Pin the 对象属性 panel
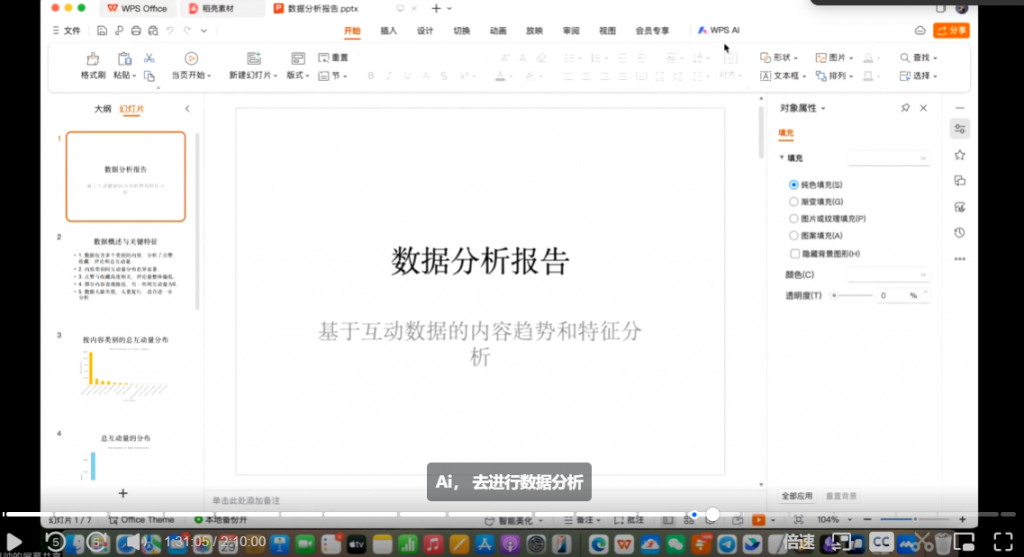1024x557 pixels. click(x=905, y=108)
